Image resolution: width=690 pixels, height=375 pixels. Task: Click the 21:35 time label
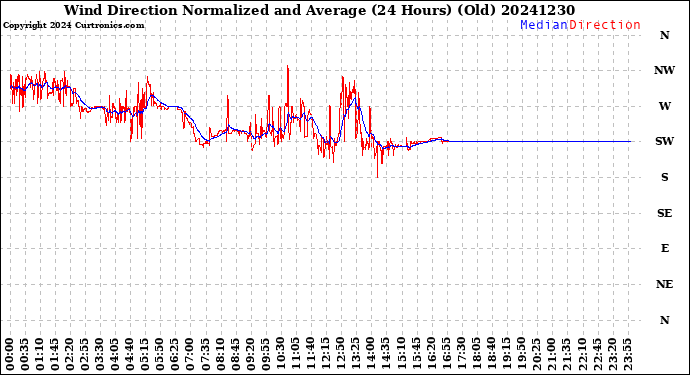tap(567, 354)
